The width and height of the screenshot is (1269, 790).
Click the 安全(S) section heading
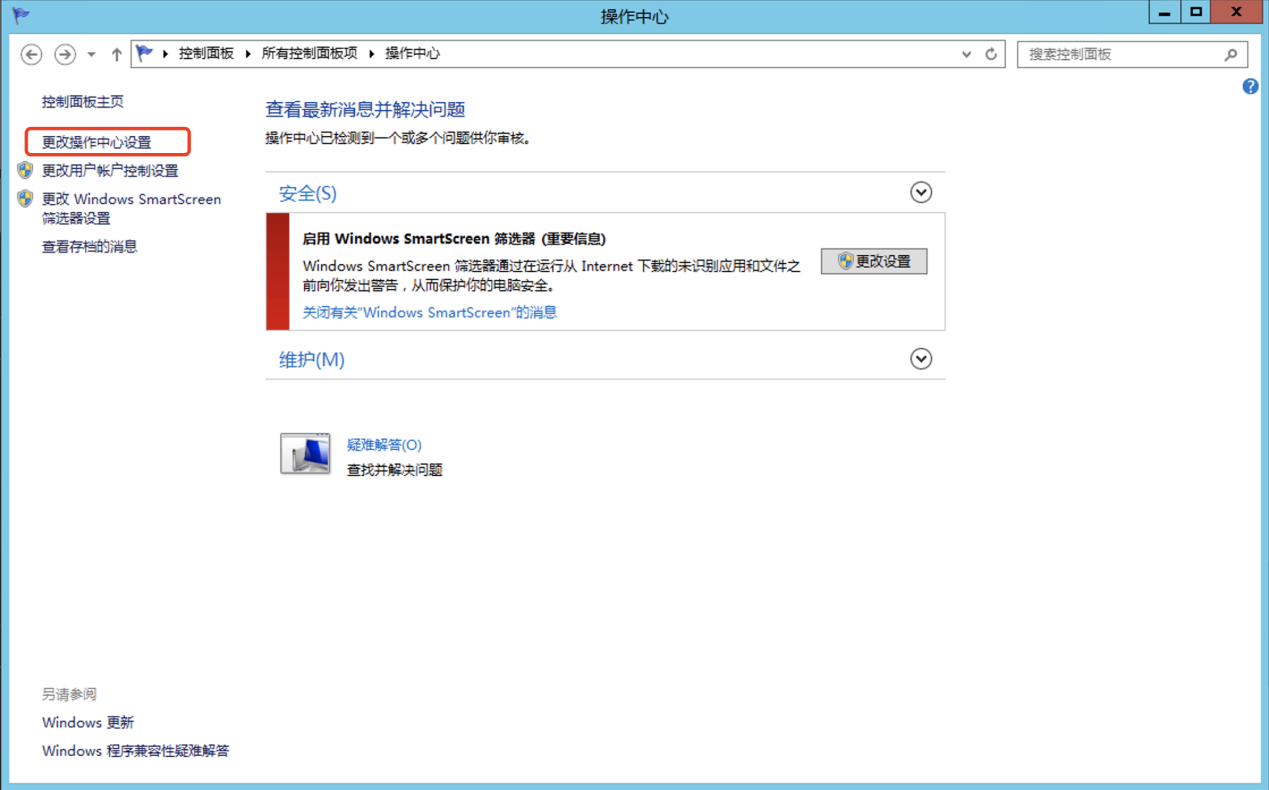click(x=307, y=193)
